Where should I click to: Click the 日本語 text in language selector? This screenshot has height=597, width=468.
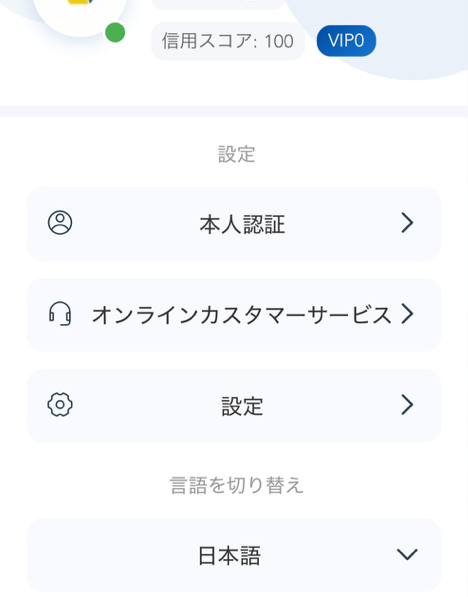coord(229,556)
